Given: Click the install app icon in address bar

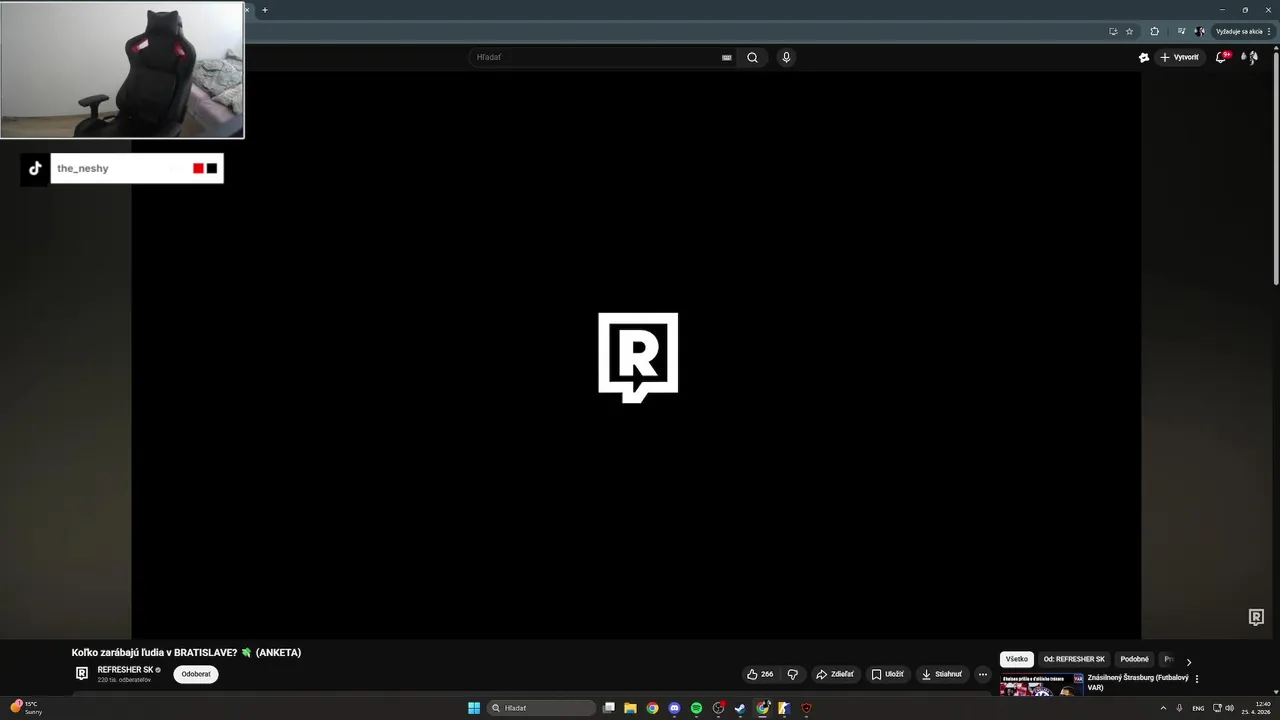Looking at the screenshot, I should 1113,31.
